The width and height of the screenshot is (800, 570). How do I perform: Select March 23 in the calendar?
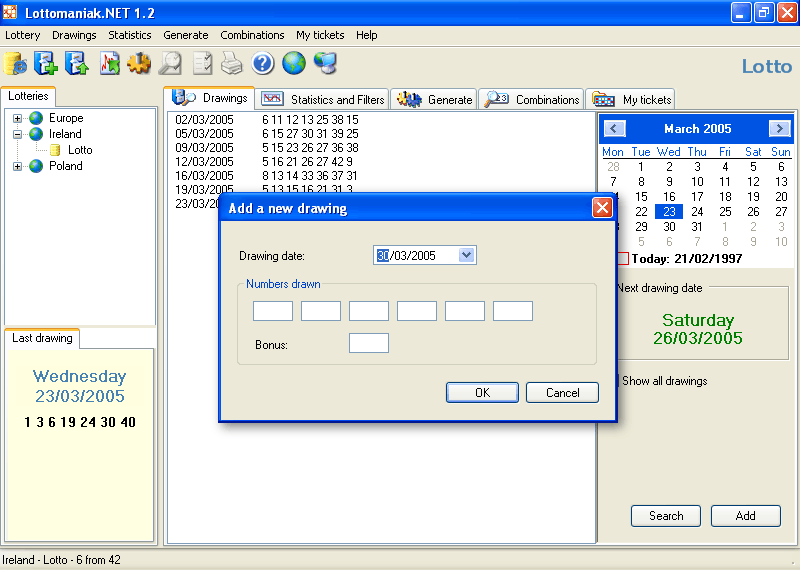click(x=669, y=212)
